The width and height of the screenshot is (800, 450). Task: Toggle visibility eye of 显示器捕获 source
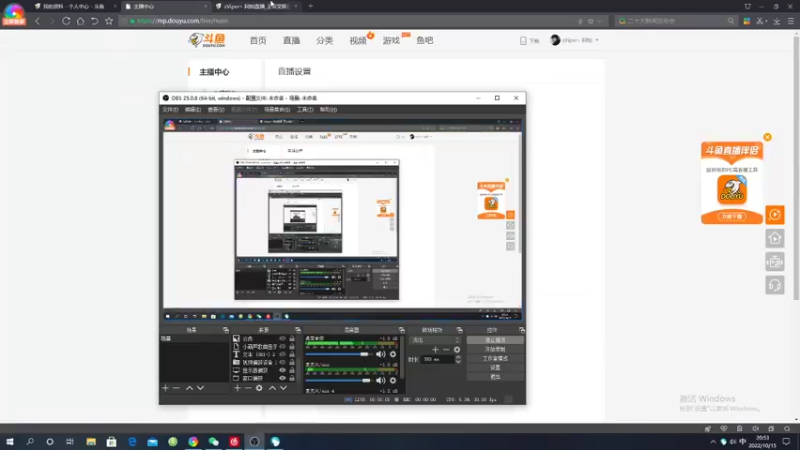pyautogui.click(x=282, y=370)
